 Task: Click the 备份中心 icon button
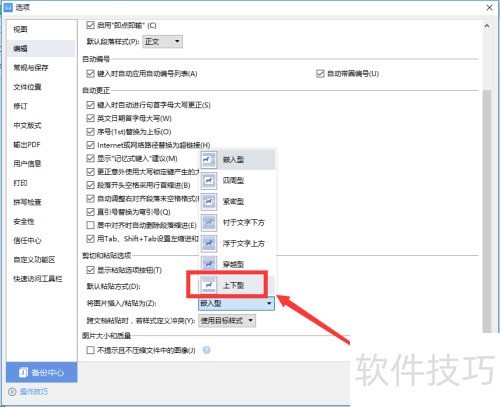23,372
